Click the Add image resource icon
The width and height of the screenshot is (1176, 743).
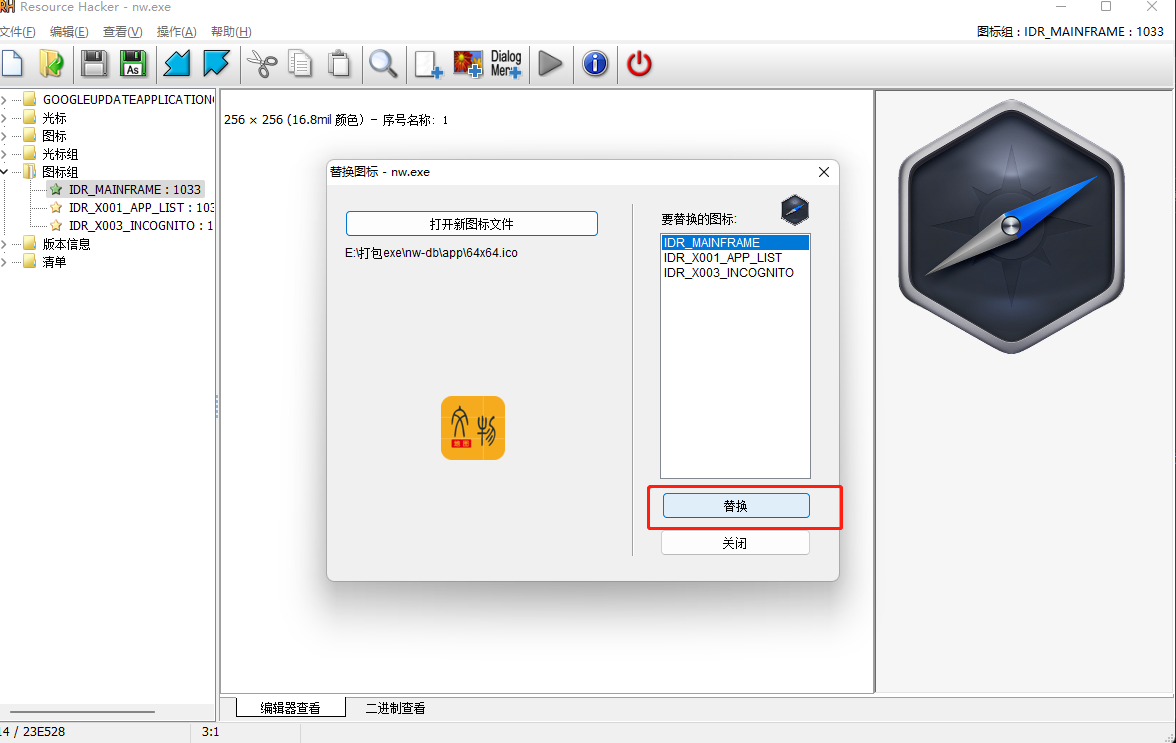[467, 64]
